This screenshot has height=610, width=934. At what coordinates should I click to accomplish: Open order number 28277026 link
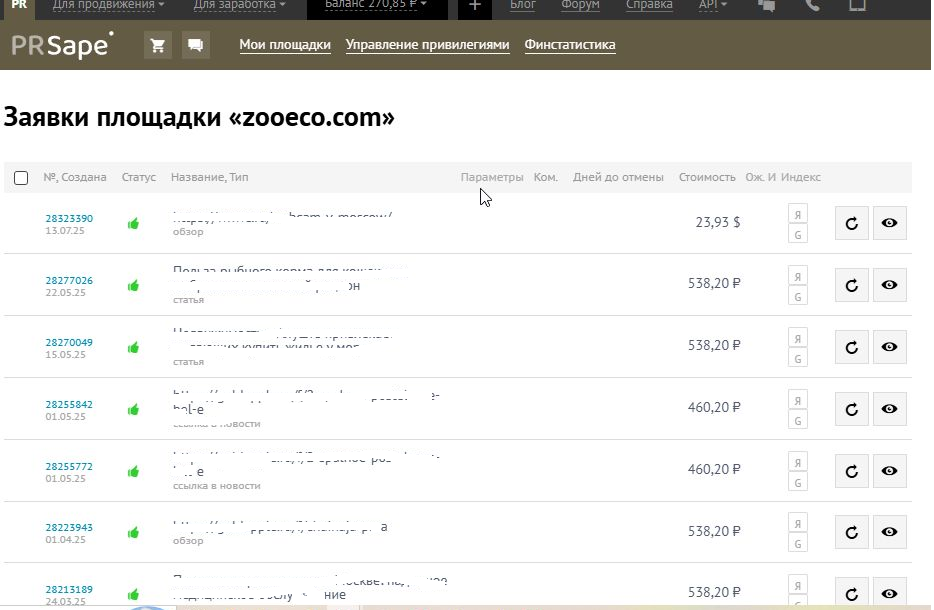[69, 281]
